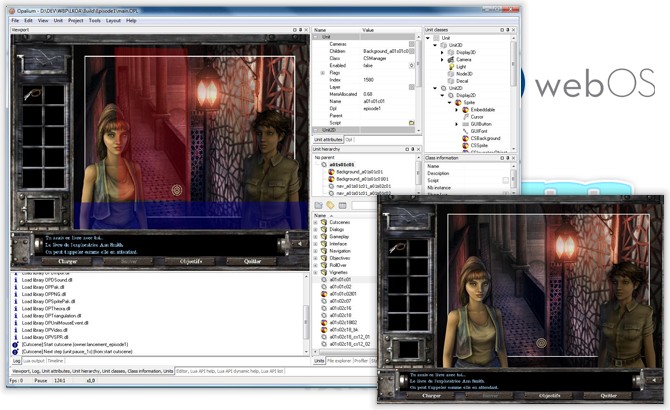
Task: Click the Dialogs package icon
Action: click(324, 229)
